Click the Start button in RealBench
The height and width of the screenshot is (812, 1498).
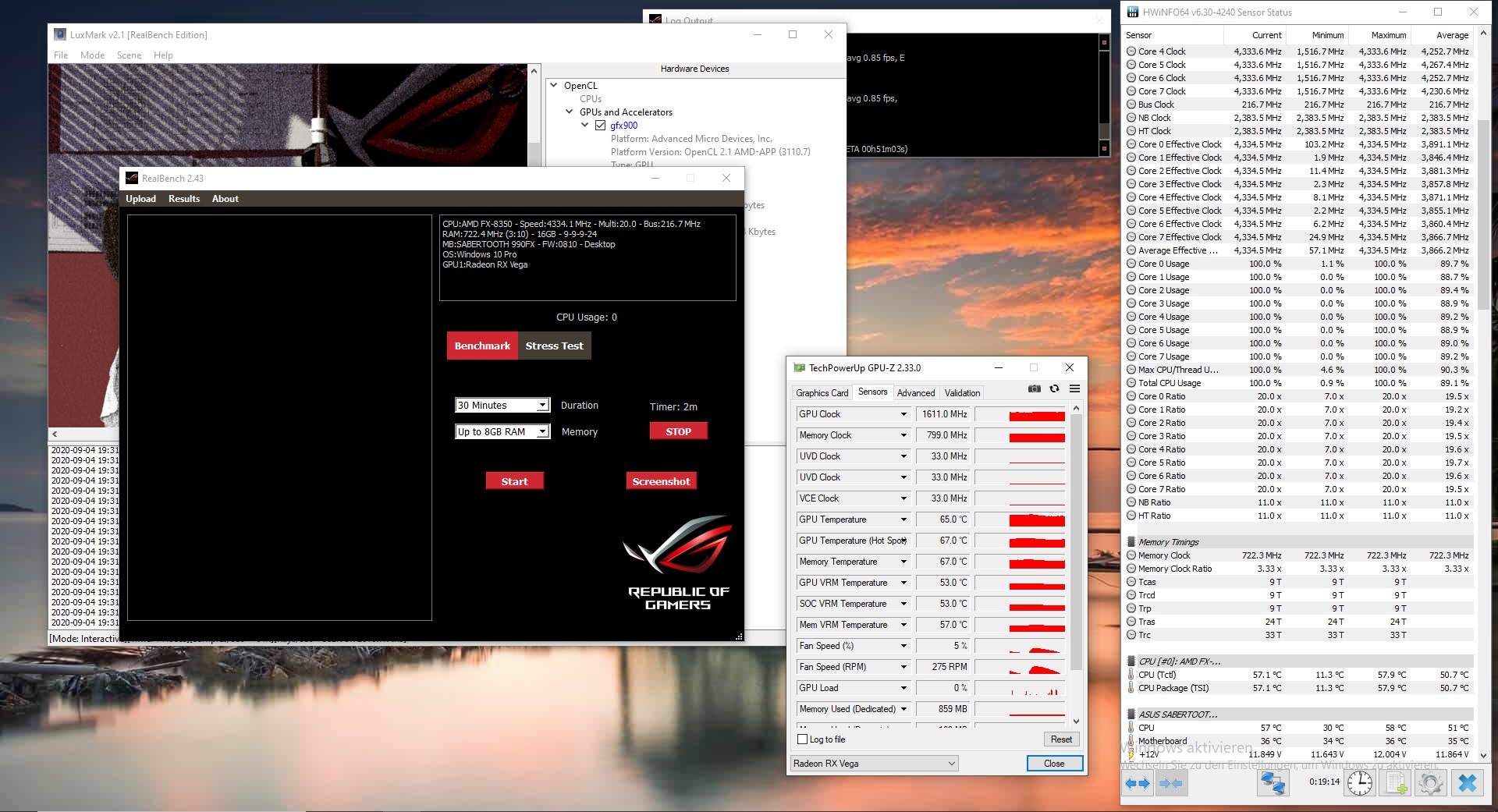click(x=514, y=481)
